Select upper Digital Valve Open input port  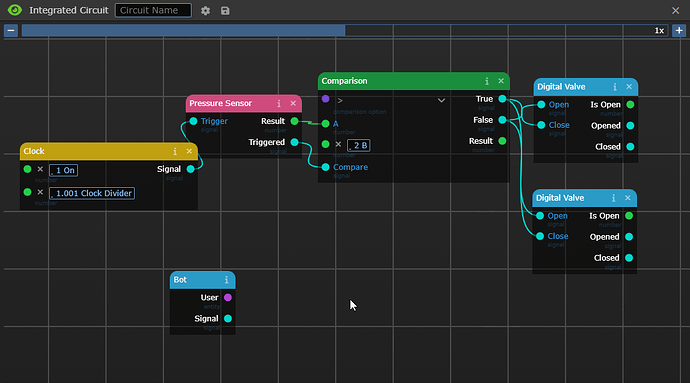click(x=541, y=105)
